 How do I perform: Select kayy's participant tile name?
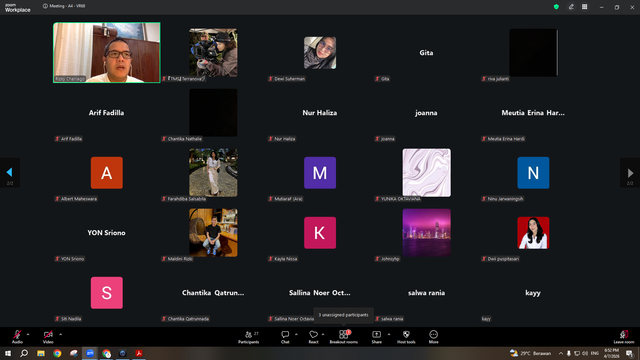click(533, 293)
